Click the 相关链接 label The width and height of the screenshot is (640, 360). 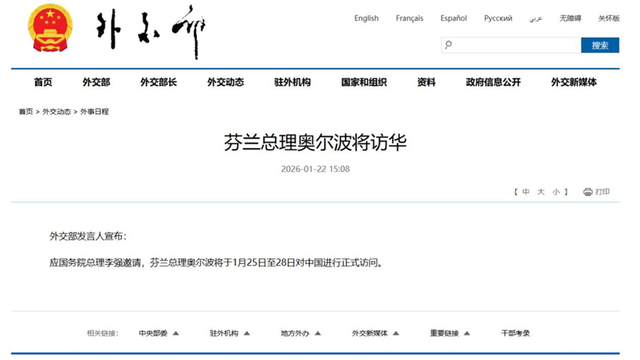click(102, 333)
